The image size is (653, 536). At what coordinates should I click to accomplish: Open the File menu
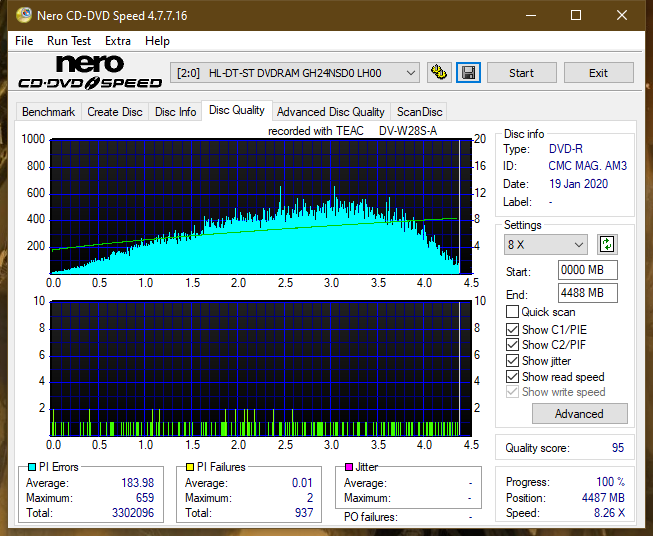coord(24,41)
